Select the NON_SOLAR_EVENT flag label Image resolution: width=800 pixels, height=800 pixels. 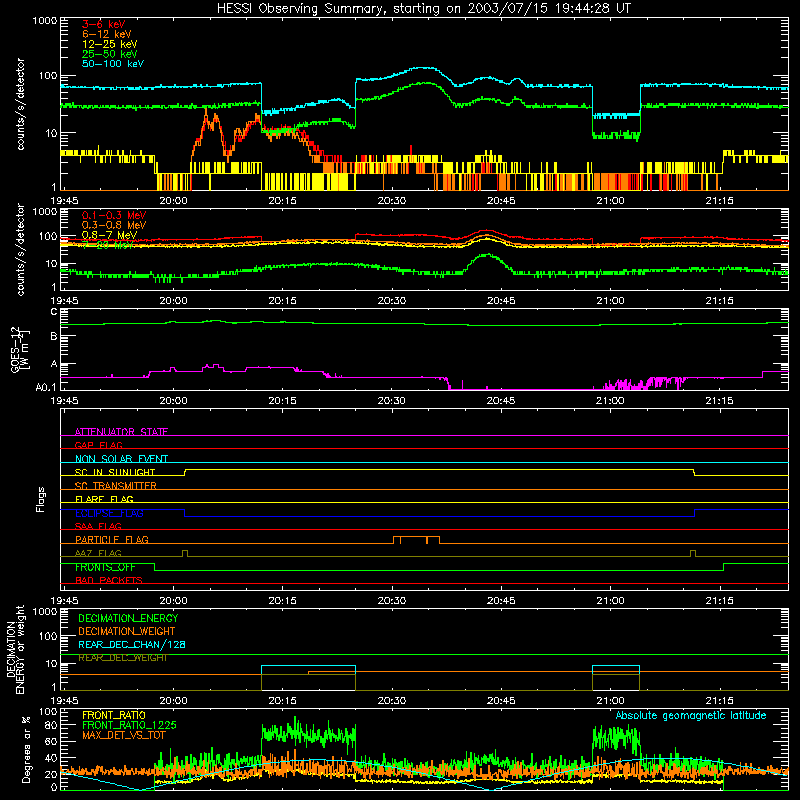coord(121,459)
